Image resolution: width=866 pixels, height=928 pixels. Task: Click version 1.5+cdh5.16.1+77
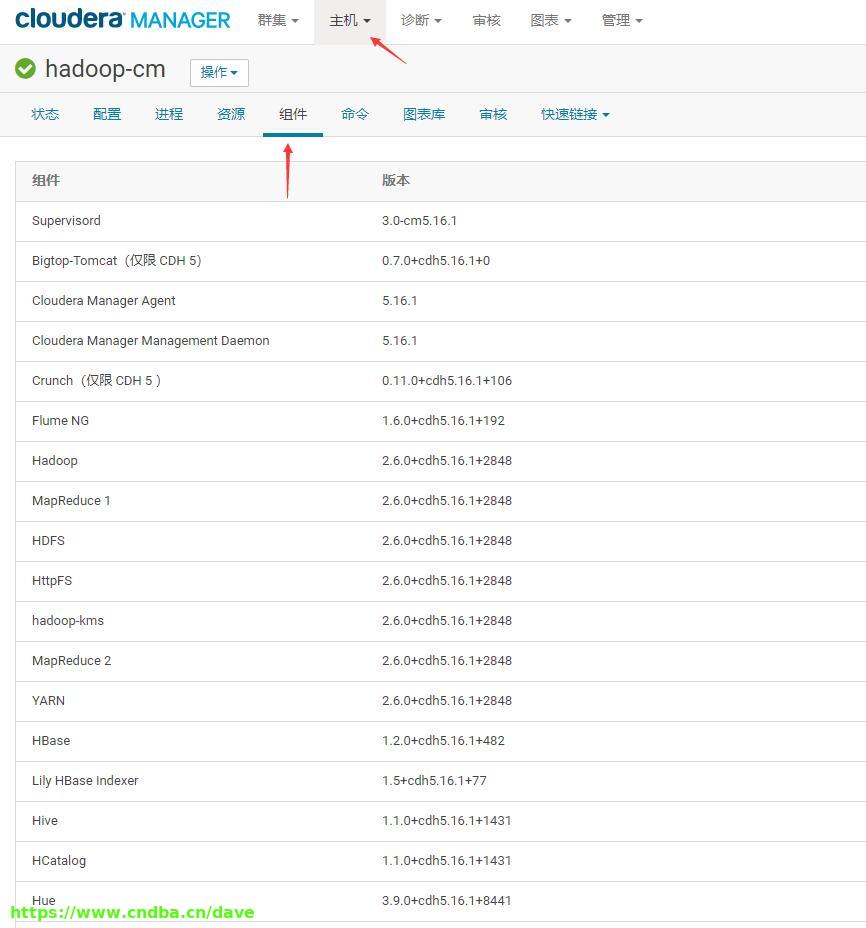[434, 781]
